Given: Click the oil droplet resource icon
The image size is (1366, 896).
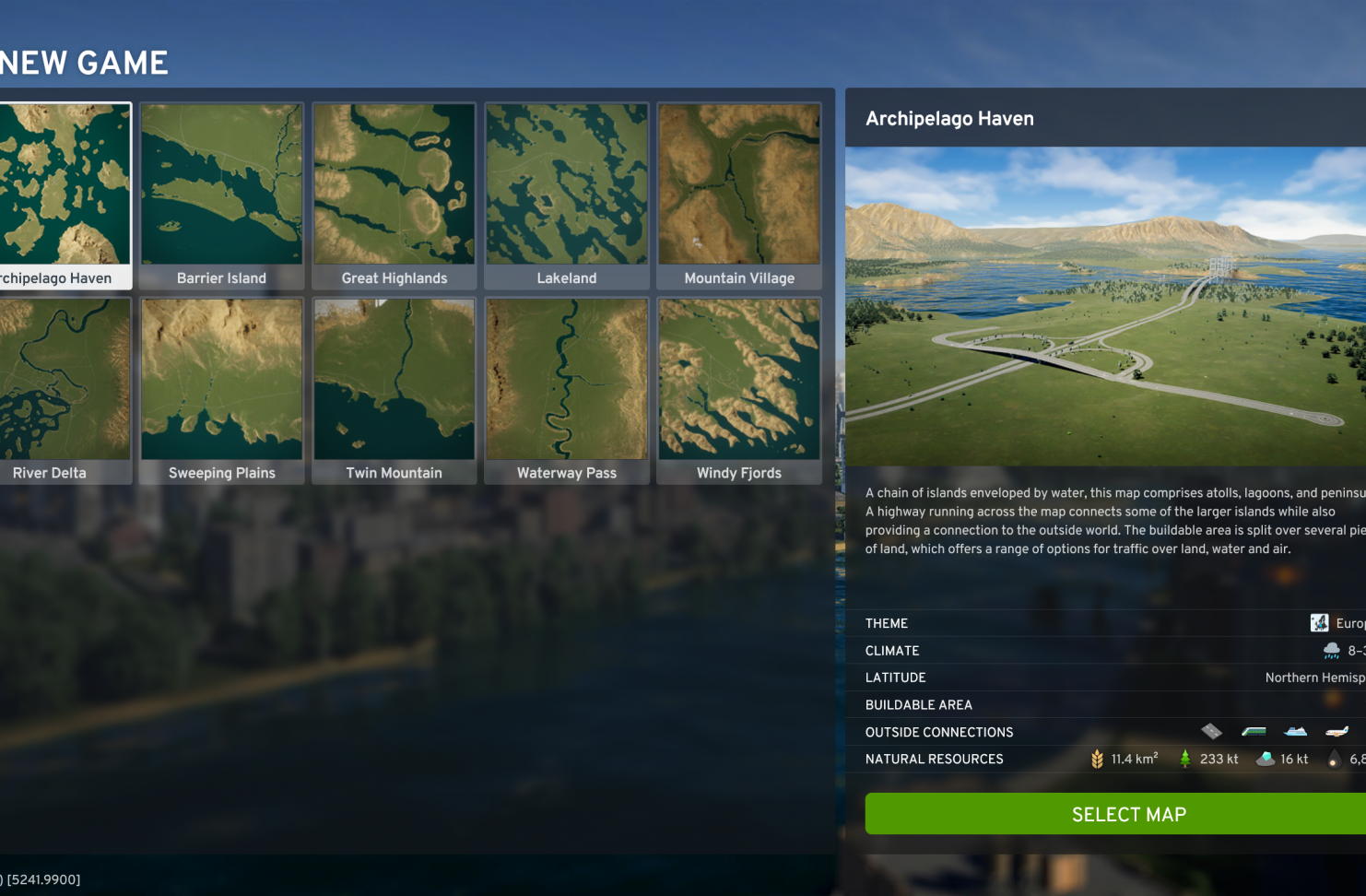Looking at the screenshot, I should (x=1334, y=760).
